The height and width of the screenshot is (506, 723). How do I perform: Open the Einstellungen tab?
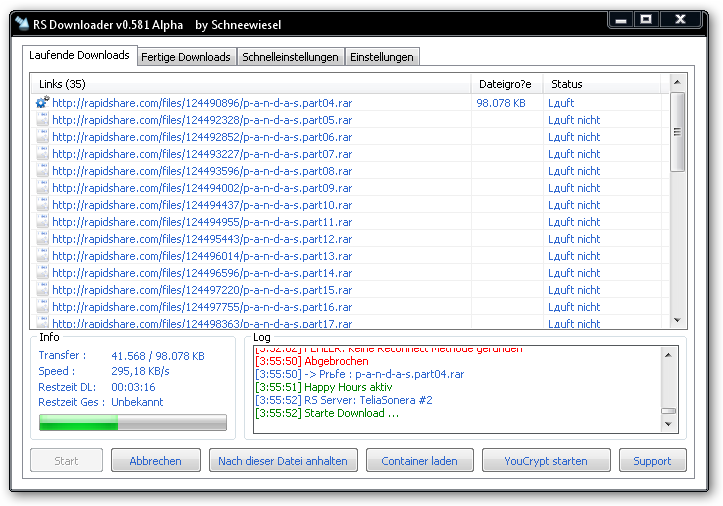coord(381,57)
